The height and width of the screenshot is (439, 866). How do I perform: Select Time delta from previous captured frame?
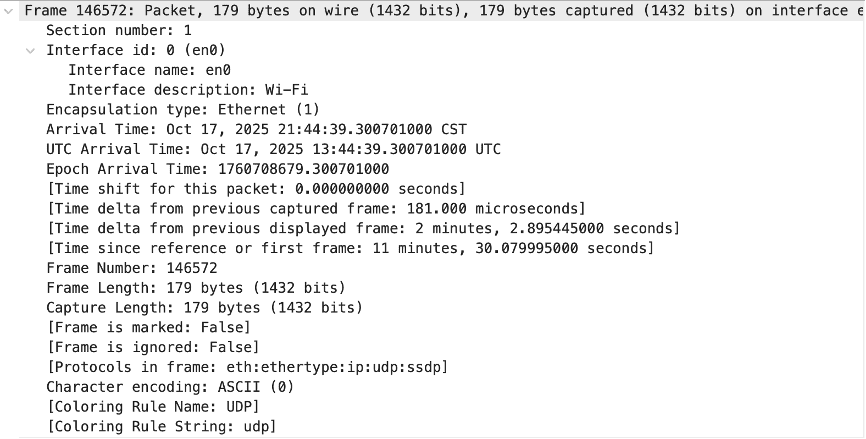click(315, 209)
